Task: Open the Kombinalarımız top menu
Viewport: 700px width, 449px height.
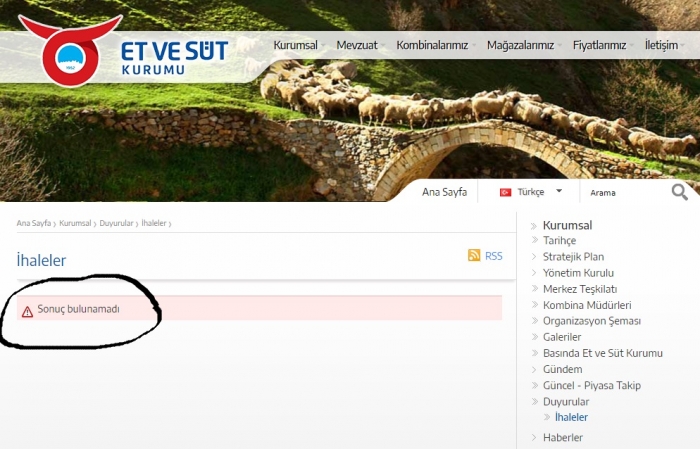Action: tap(432, 45)
